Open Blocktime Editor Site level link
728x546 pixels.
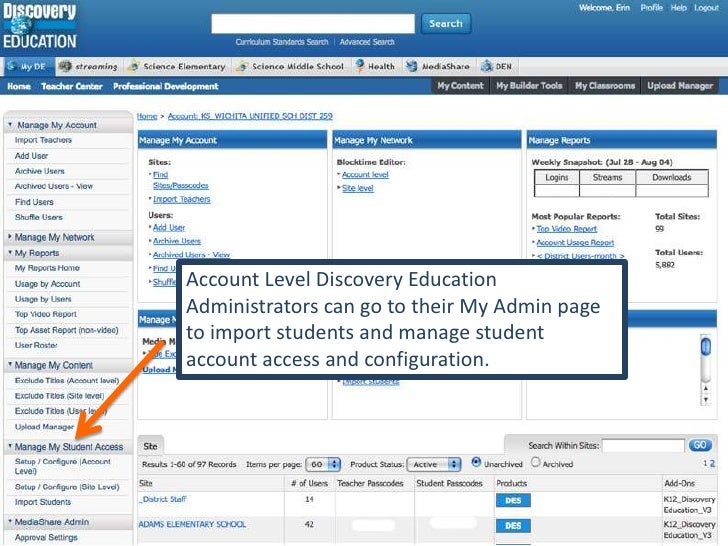pyautogui.click(x=358, y=188)
